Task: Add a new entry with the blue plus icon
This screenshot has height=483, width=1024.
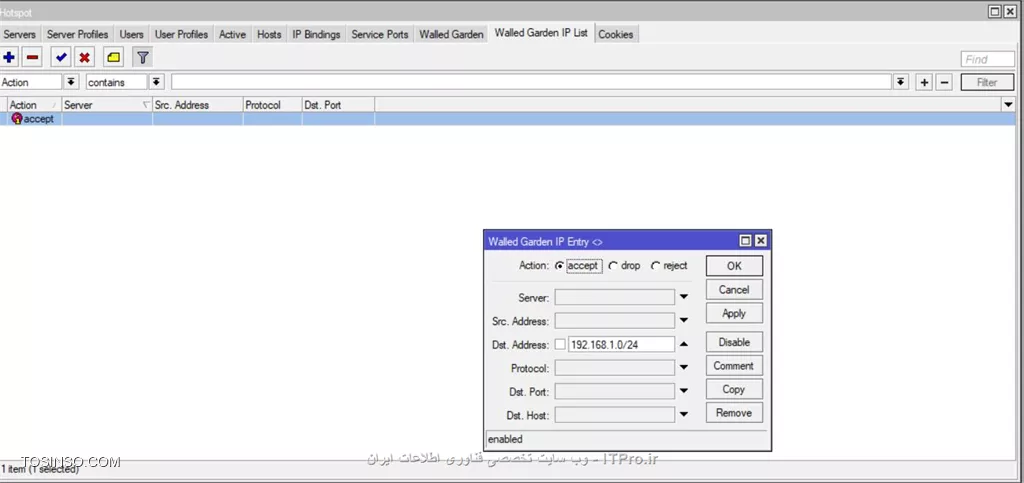Action: click(x=9, y=57)
